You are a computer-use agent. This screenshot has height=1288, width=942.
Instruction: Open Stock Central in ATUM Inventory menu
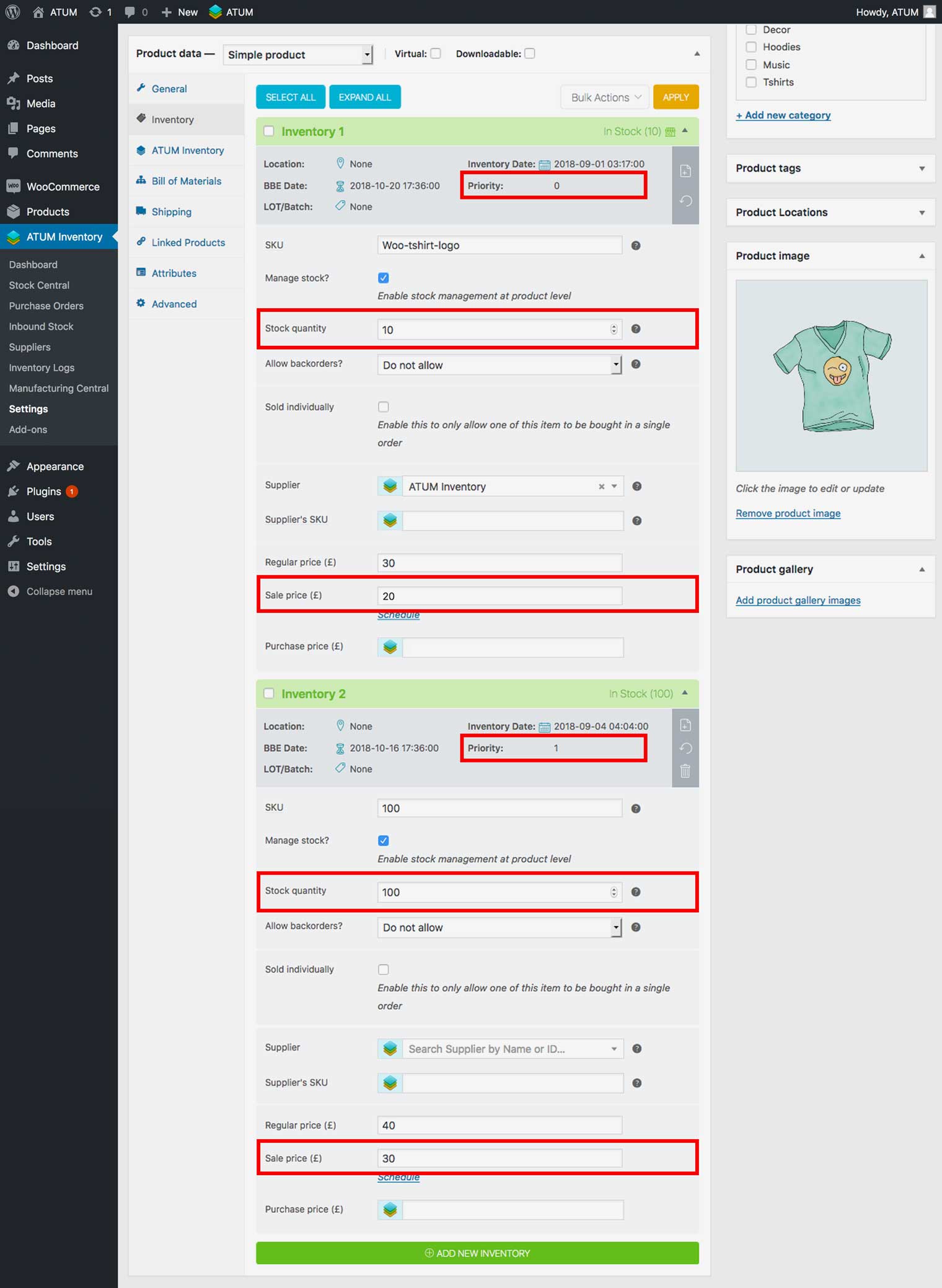click(x=39, y=285)
